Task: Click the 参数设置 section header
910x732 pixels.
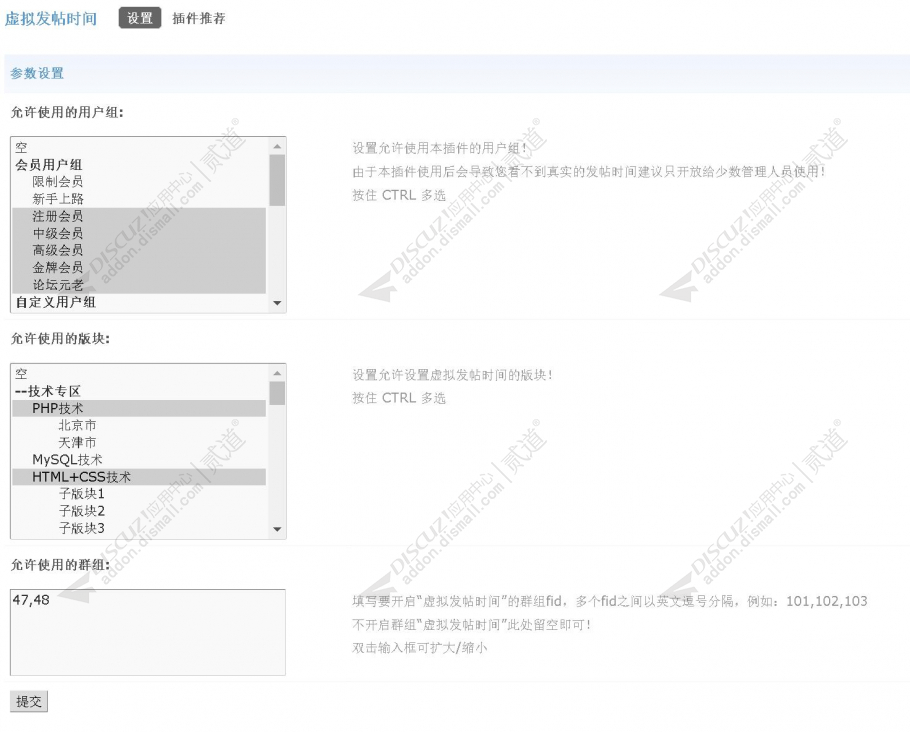Action: point(37,73)
